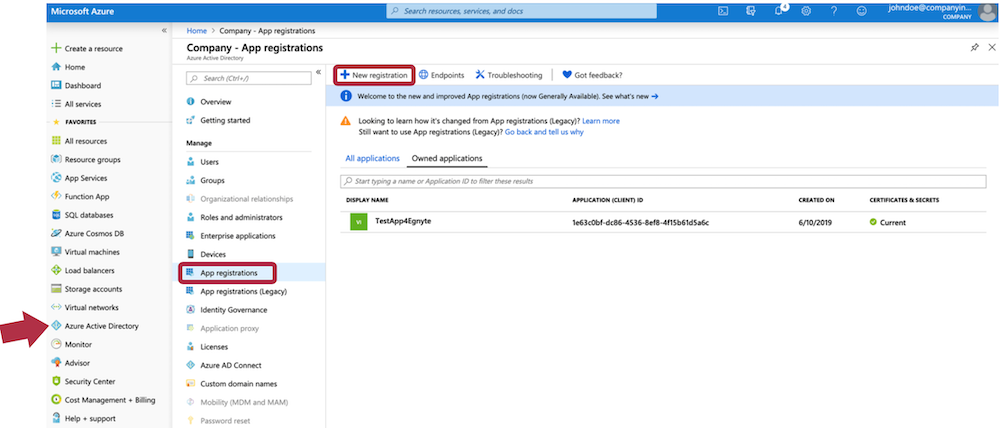Screen dimensions: 1000x428
Task: Collapse the left portal sidebar
Action: pos(164,30)
